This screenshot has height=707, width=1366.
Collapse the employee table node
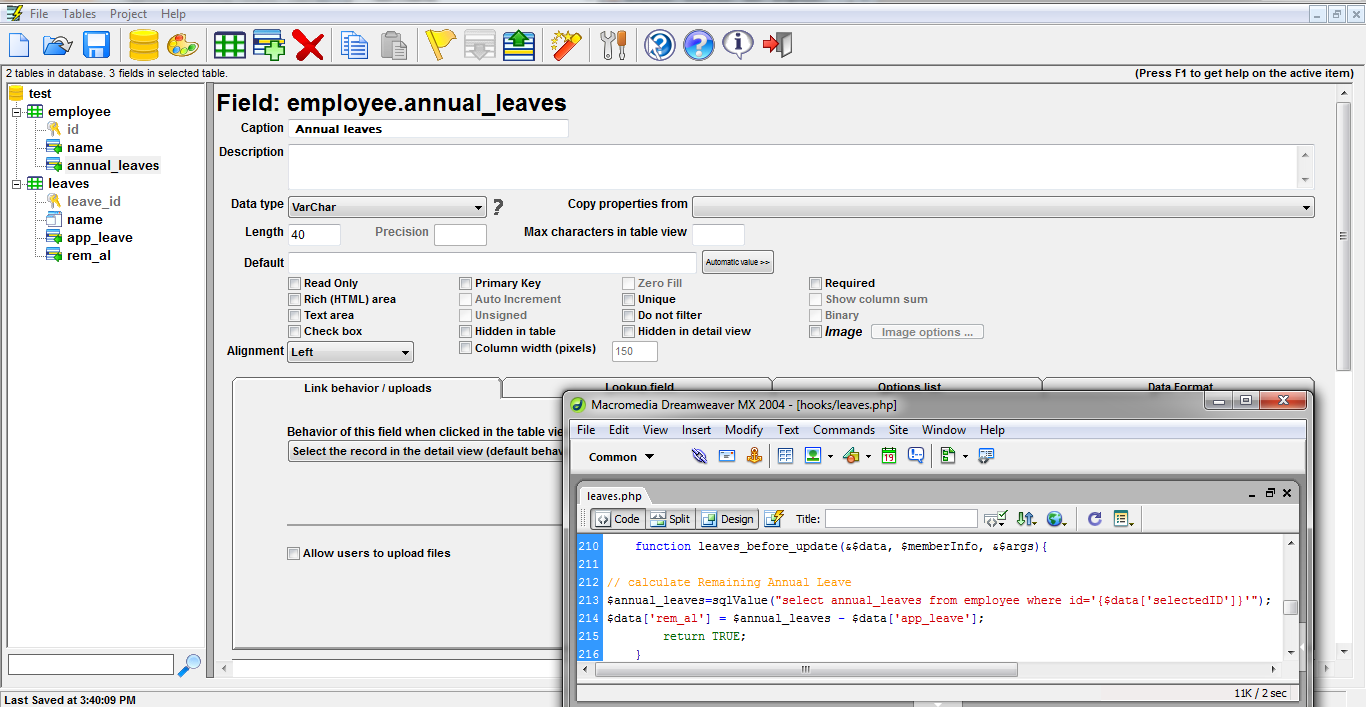17,112
